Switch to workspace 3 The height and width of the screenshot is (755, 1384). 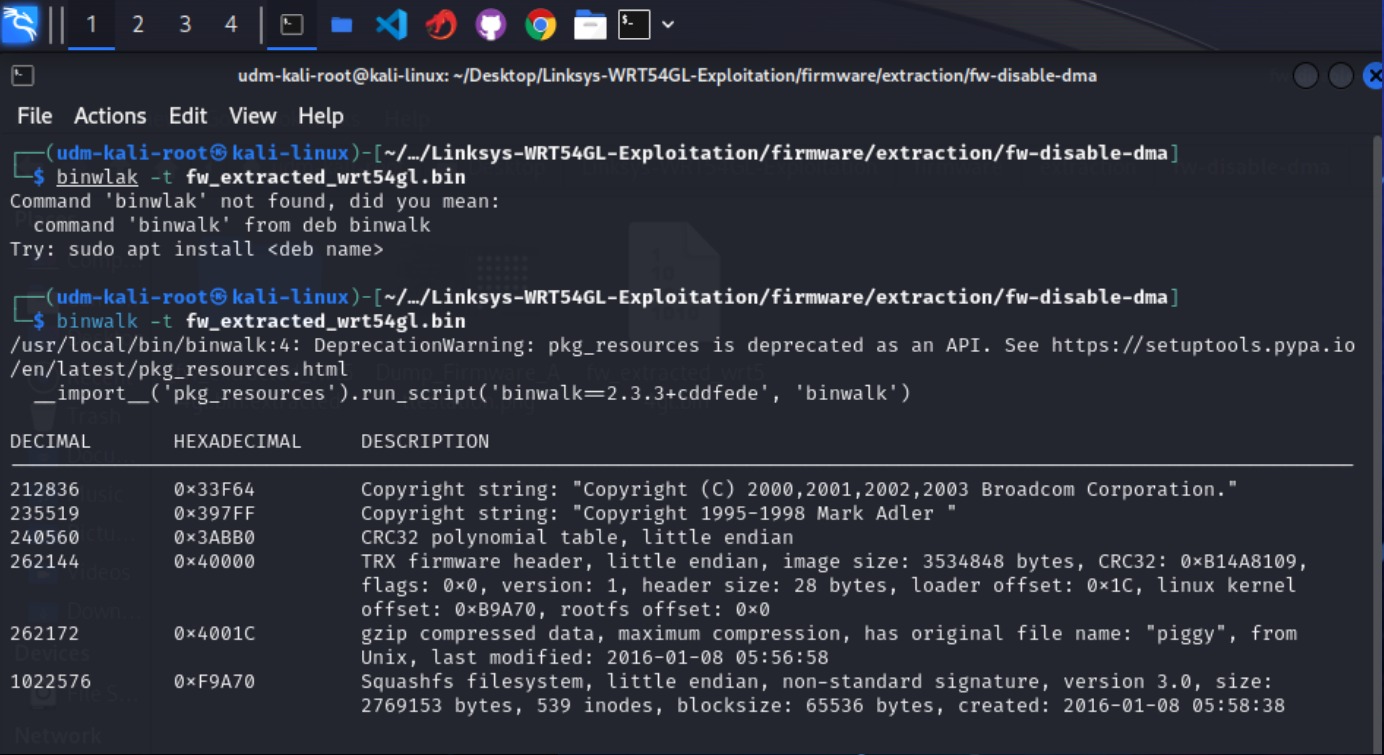click(185, 24)
